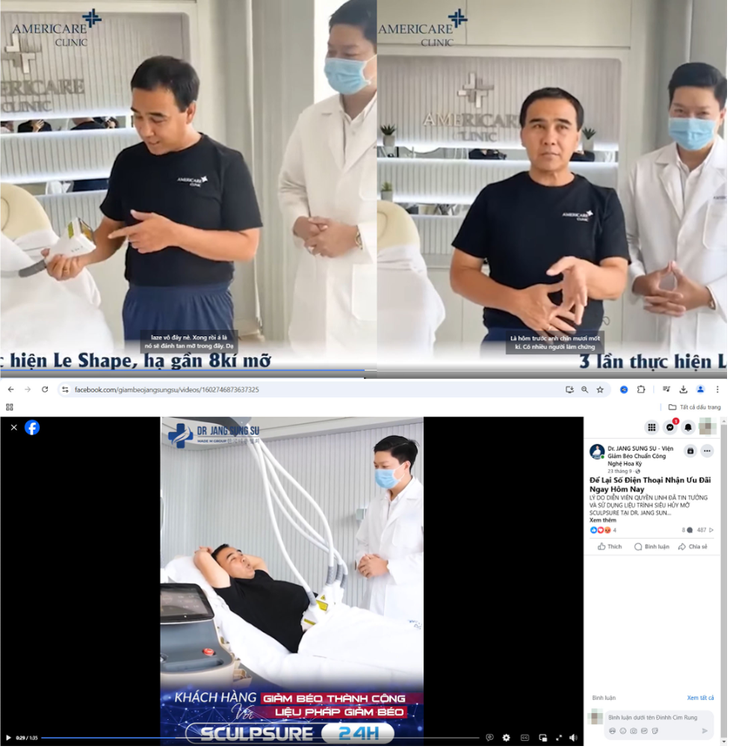Play the video with the play button

pyautogui.click(x=8, y=740)
